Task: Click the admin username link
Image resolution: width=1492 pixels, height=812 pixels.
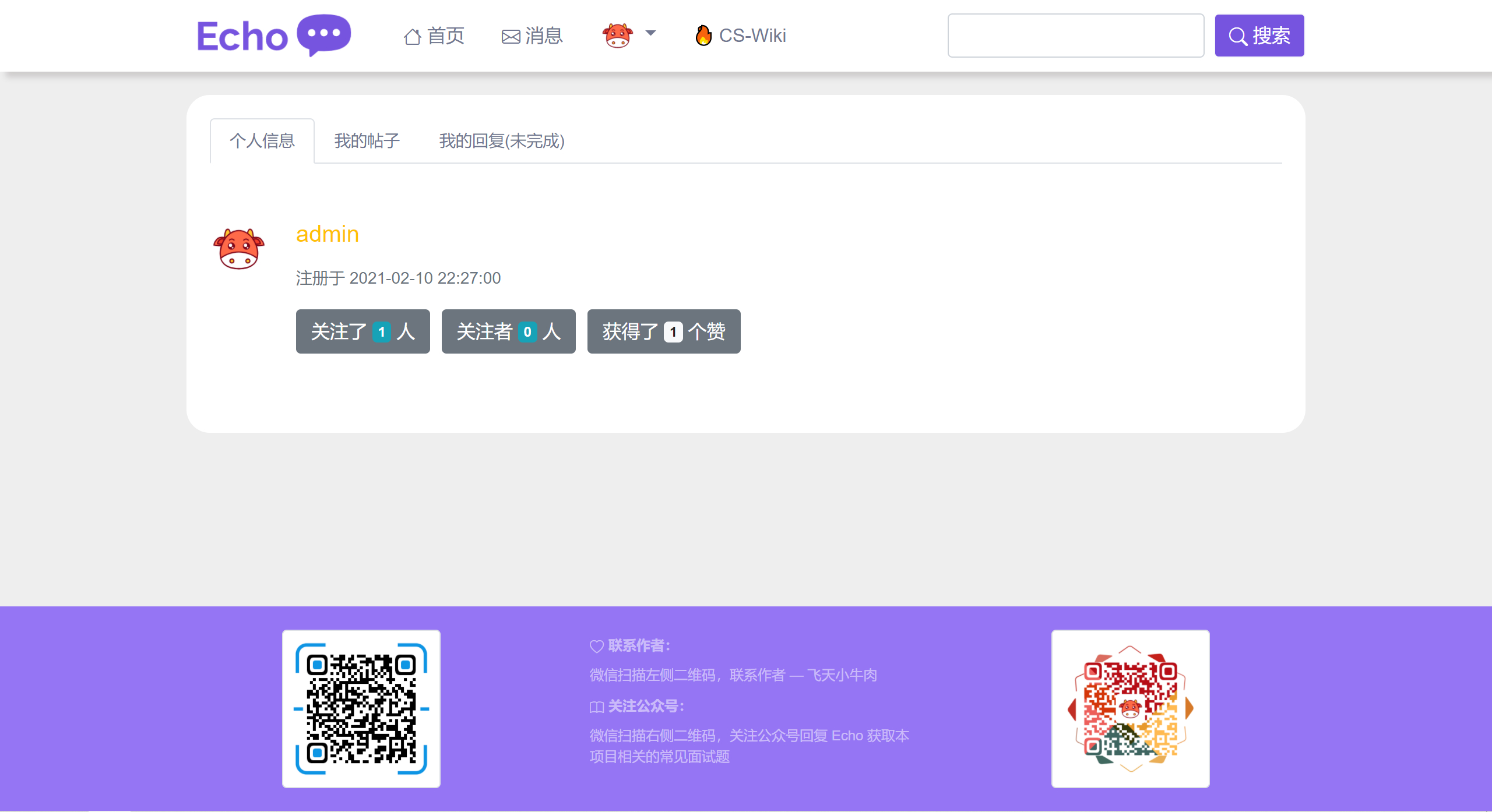Action: (327, 234)
